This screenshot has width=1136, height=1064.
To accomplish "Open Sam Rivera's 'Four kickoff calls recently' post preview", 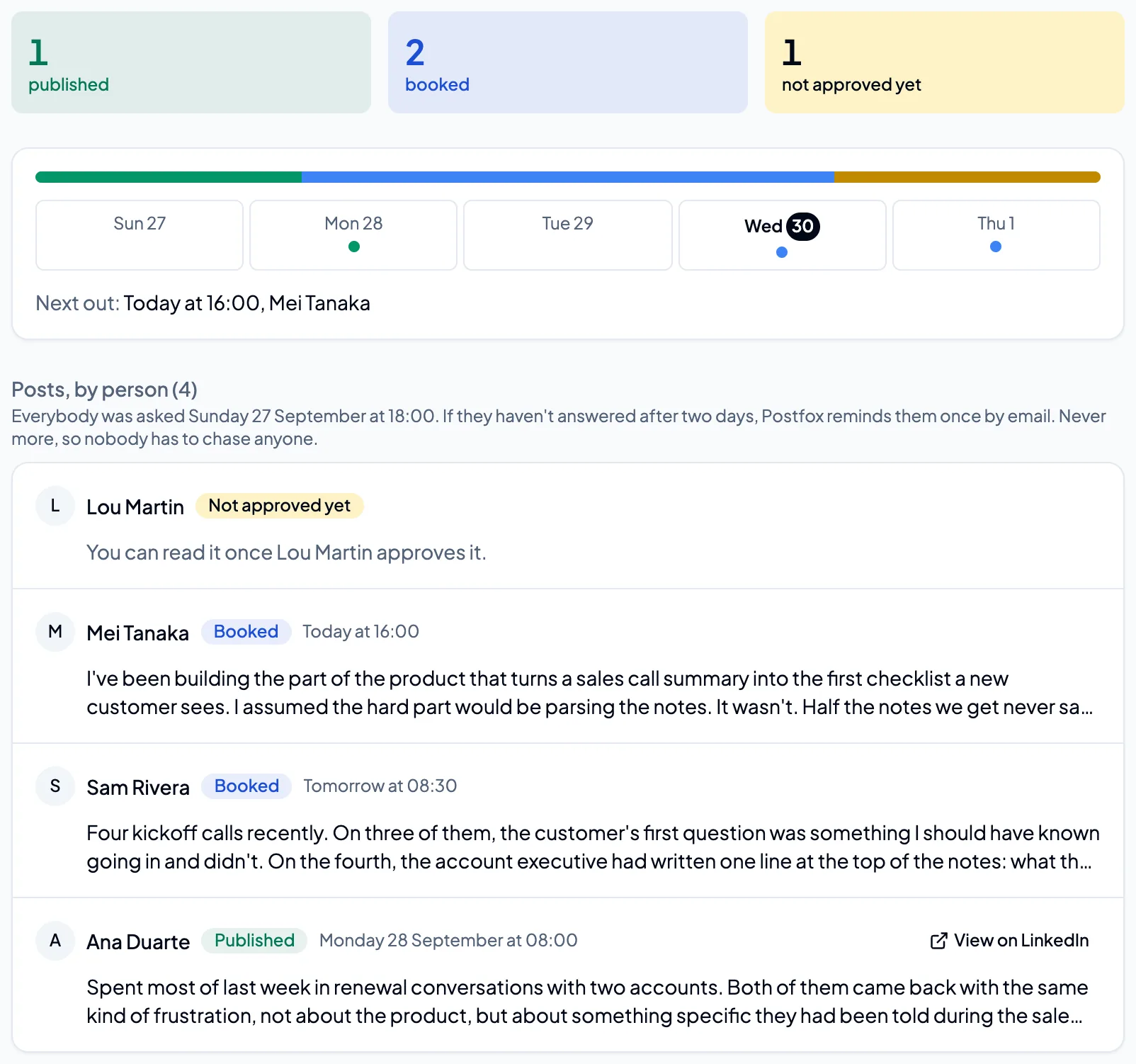I will pos(593,847).
